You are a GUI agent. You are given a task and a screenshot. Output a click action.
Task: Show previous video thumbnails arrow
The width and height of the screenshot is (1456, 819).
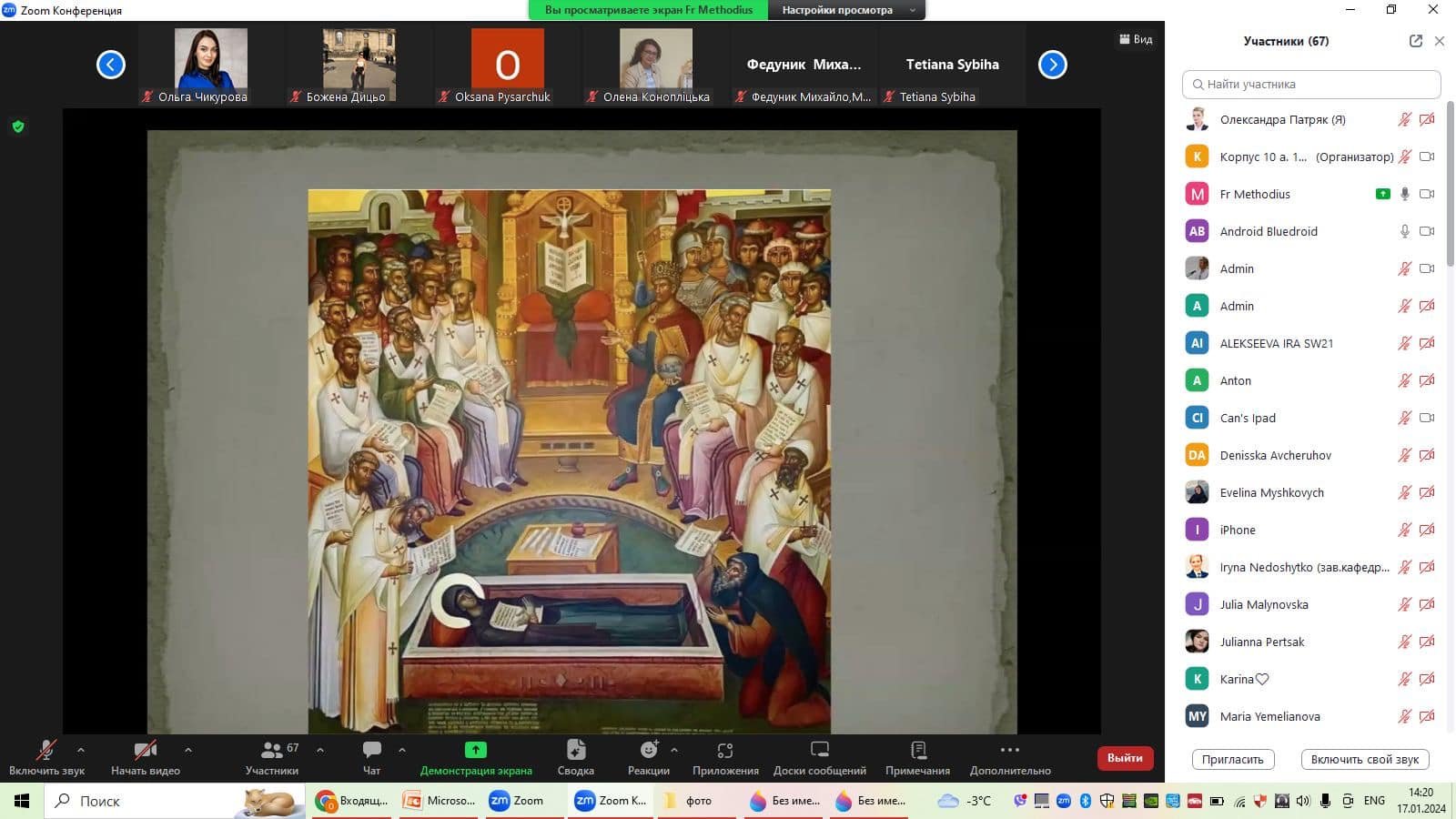pyautogui.click(x=111, y=65)
